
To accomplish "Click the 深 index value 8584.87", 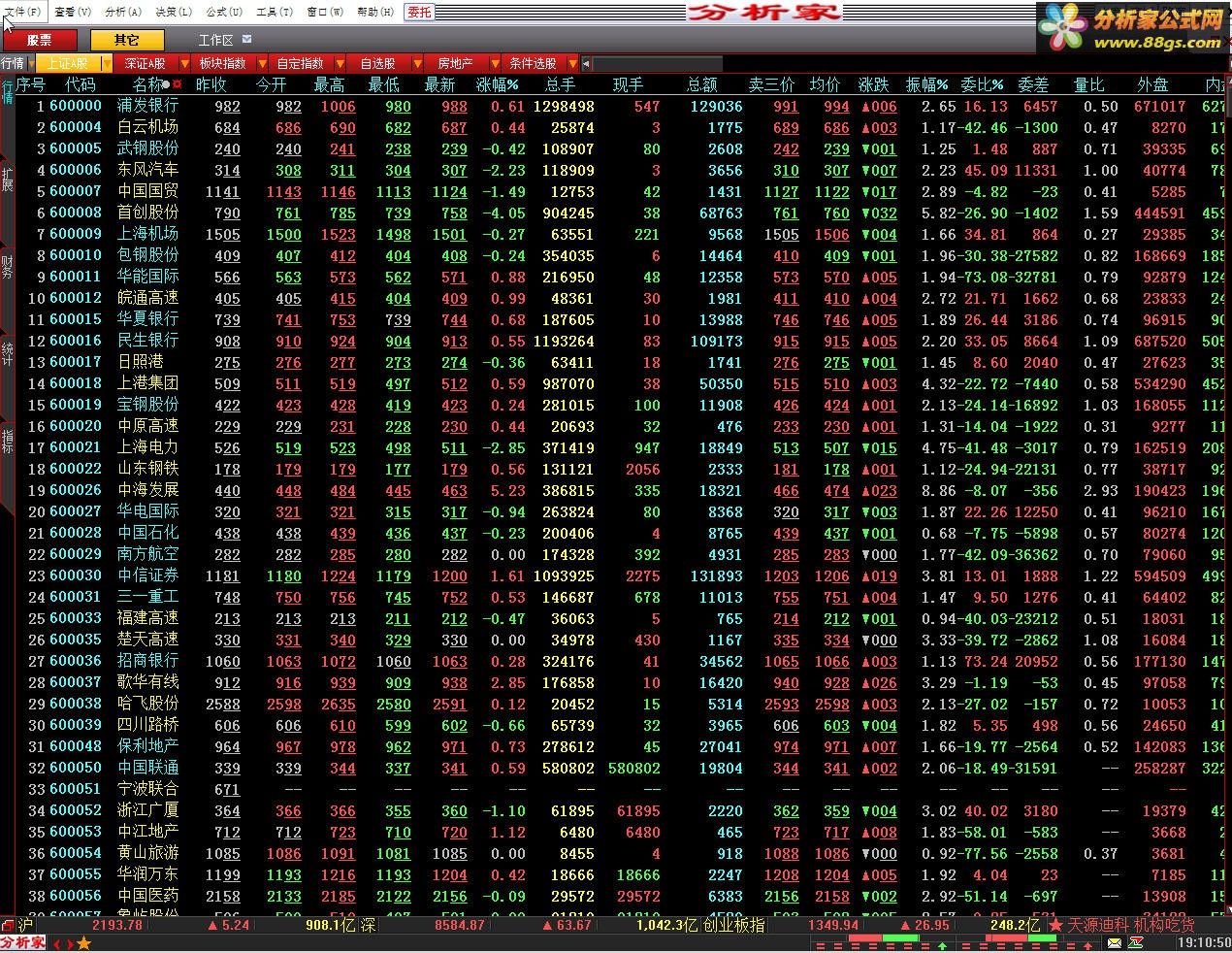I will coord(459,925).
